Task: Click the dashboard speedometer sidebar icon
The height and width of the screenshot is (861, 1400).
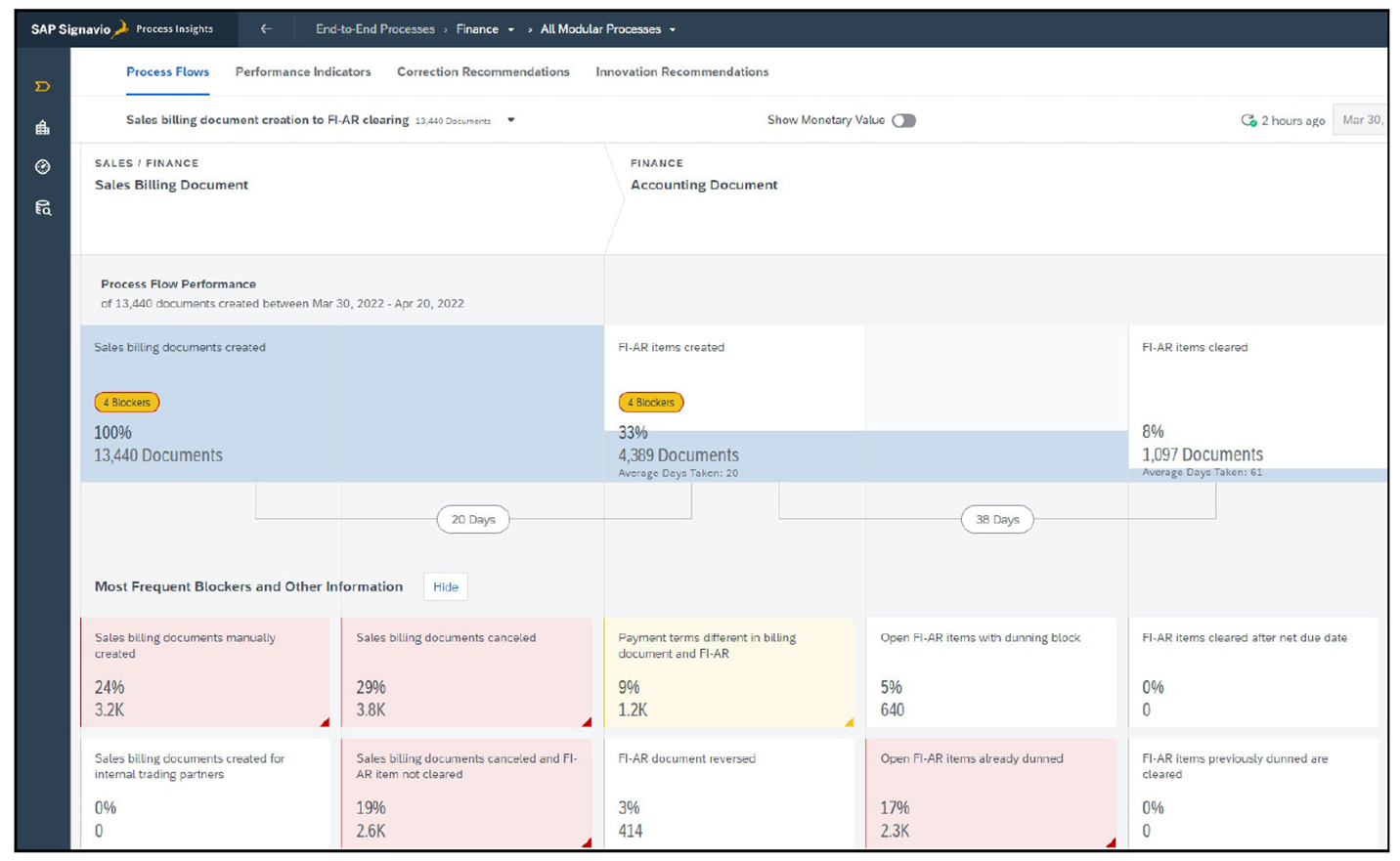Action: pos(41,166)
